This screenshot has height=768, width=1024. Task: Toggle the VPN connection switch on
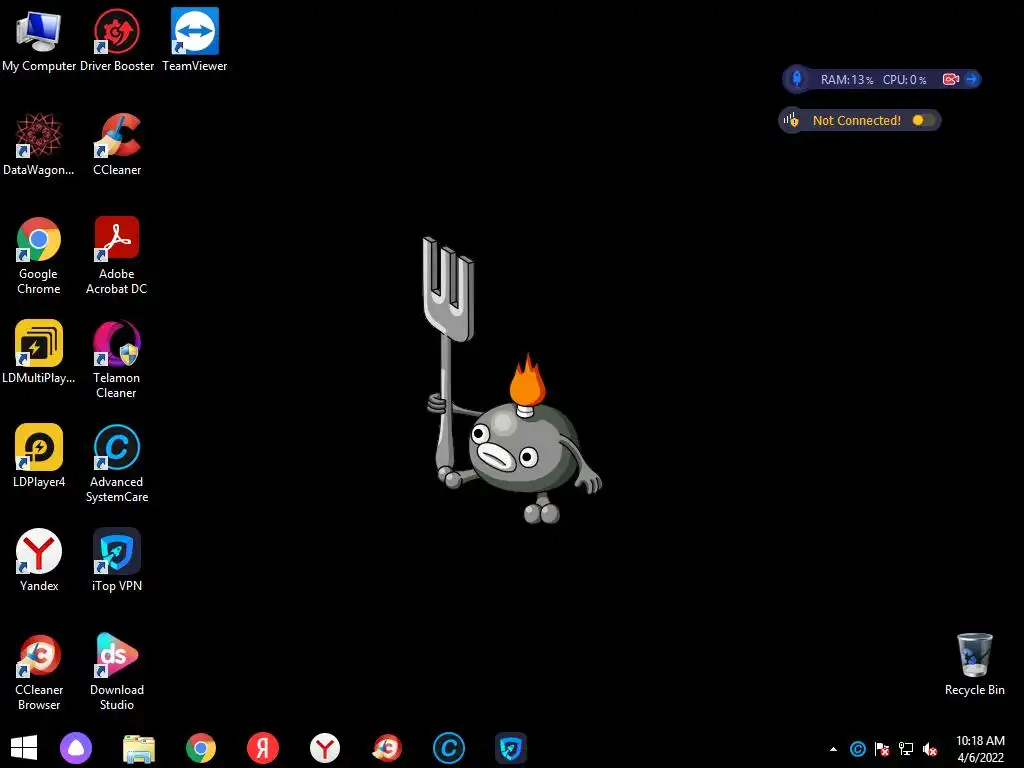pos(922,120)
